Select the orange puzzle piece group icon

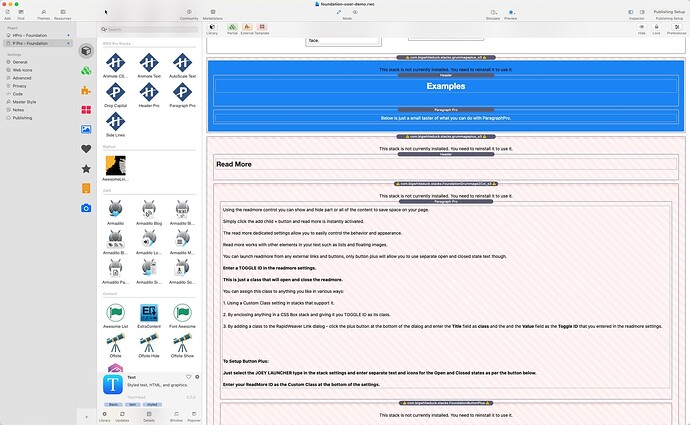click(86, 91)
